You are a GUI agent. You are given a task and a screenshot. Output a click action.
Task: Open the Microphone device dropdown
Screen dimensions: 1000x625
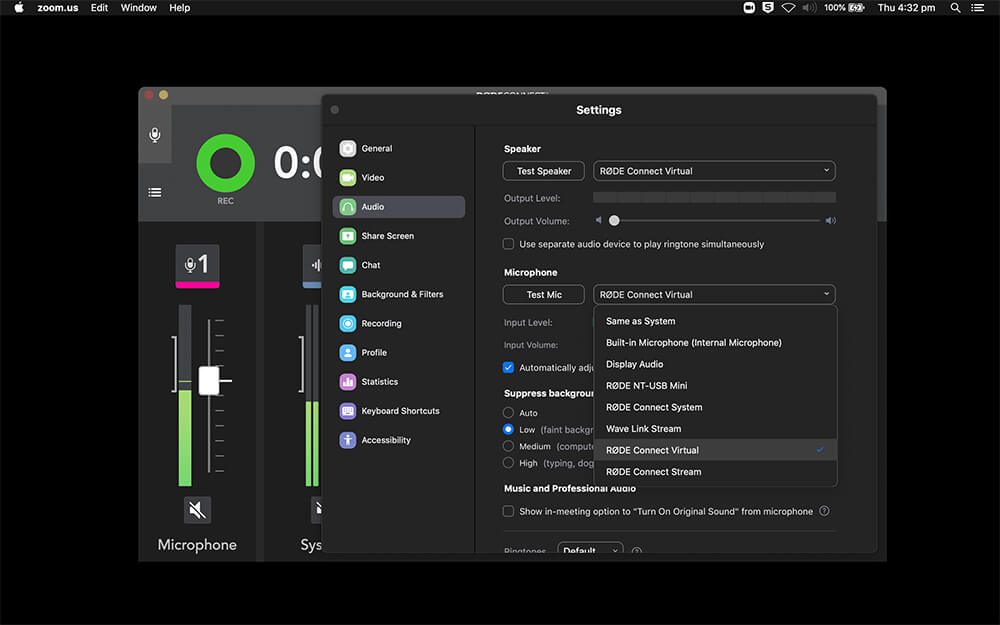(714, 295)
